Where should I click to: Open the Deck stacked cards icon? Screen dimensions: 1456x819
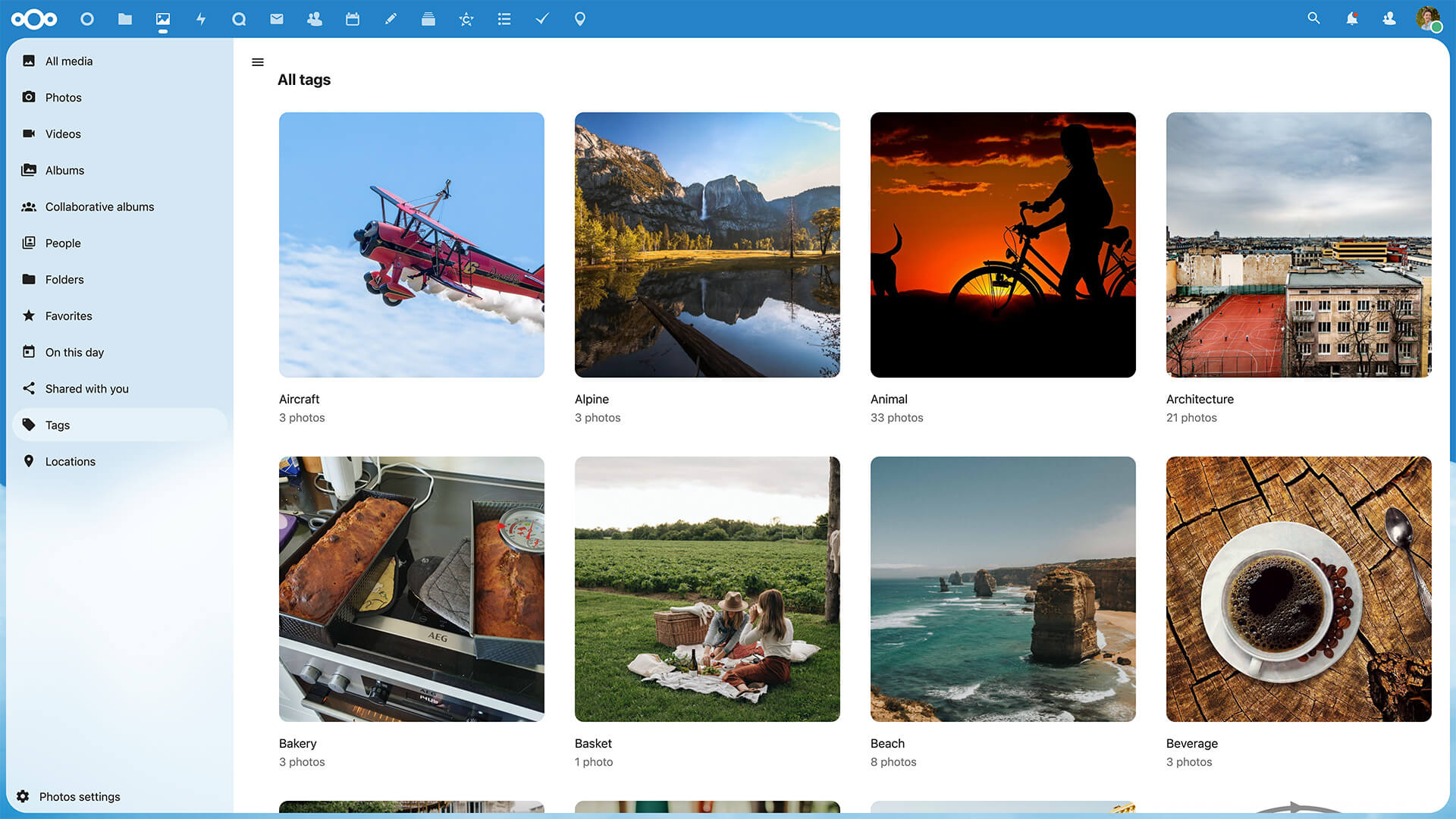428,19
